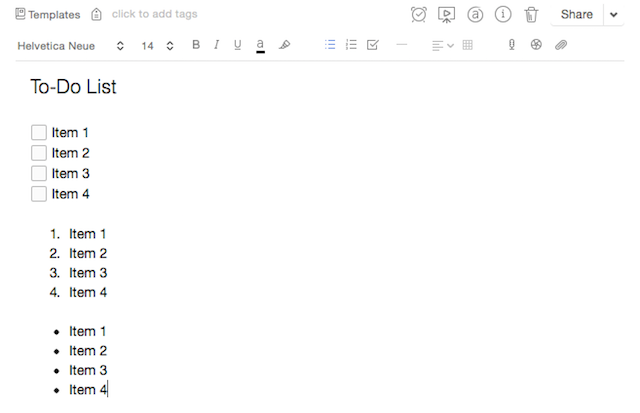This screenshot has height=413, width=640.
Task: Apply the highlighter tool
Action: (284, 44)
